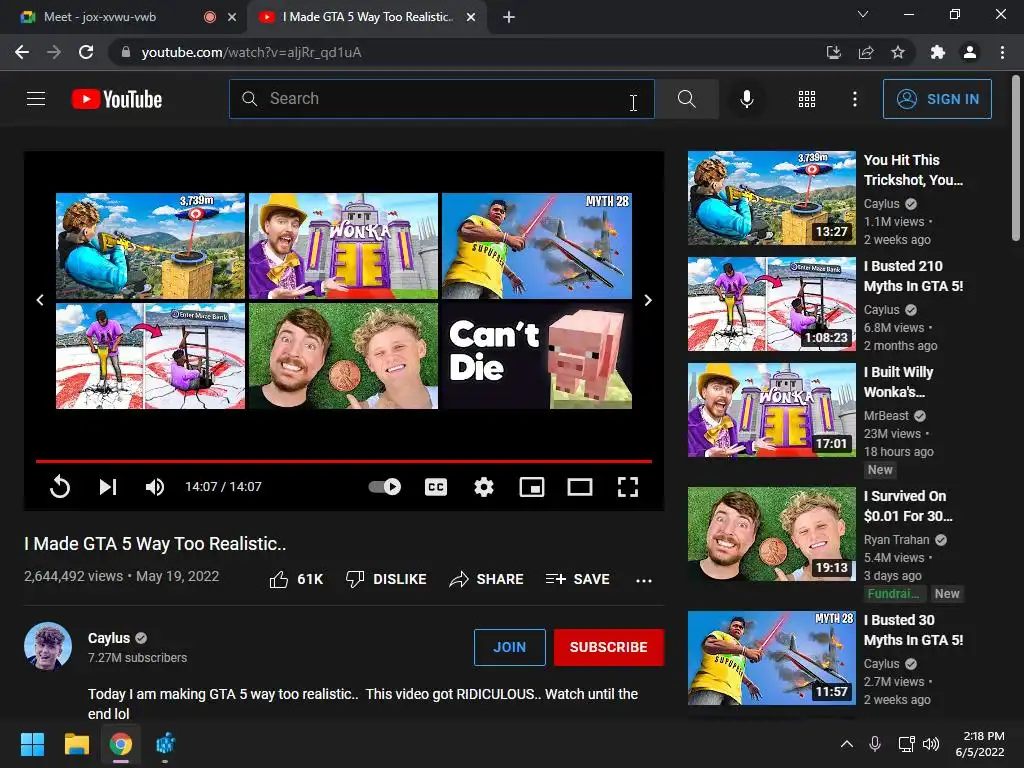Open the YouTube guide hamburger menu
The height and width of the screenshot is (768, 1024).
click(x=36, y=99)
